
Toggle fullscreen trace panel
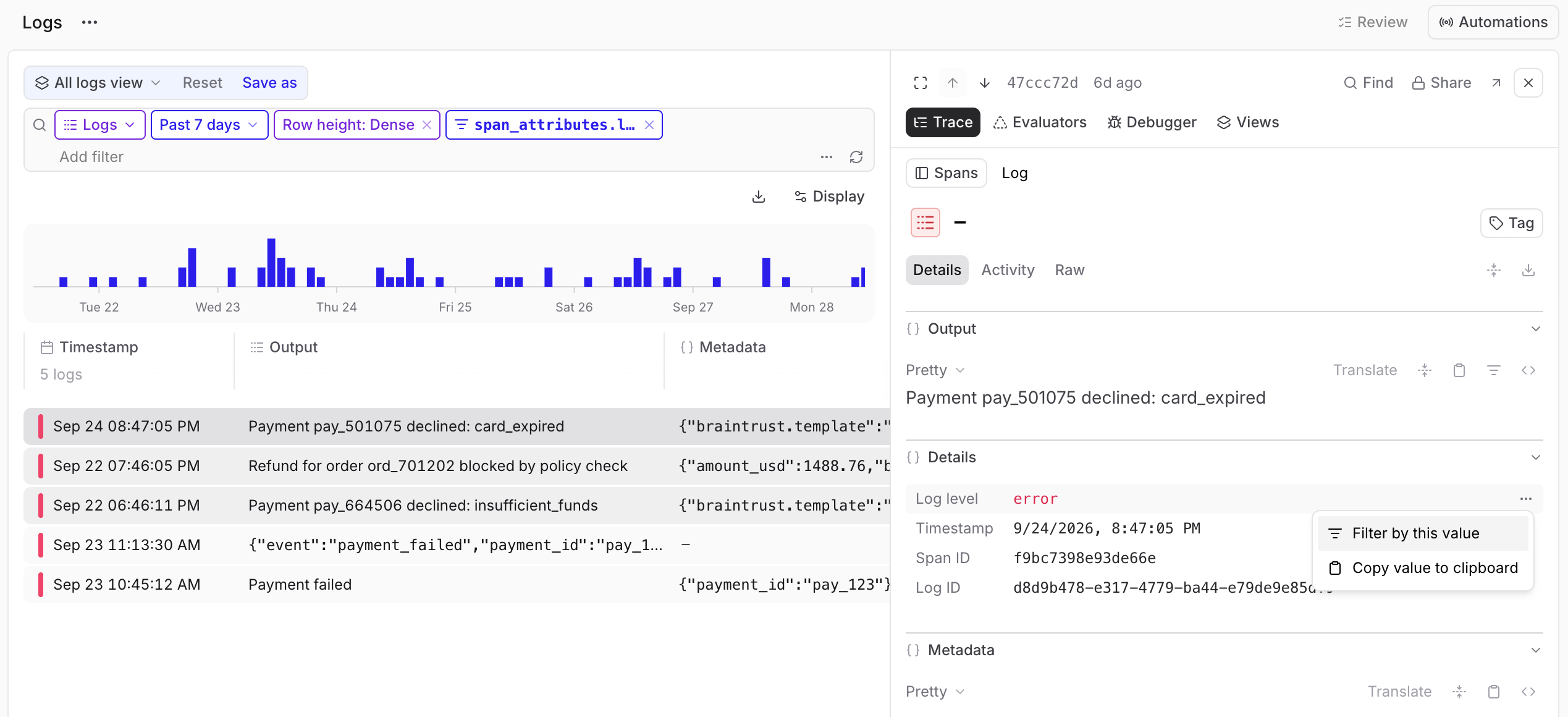[921, 83]
